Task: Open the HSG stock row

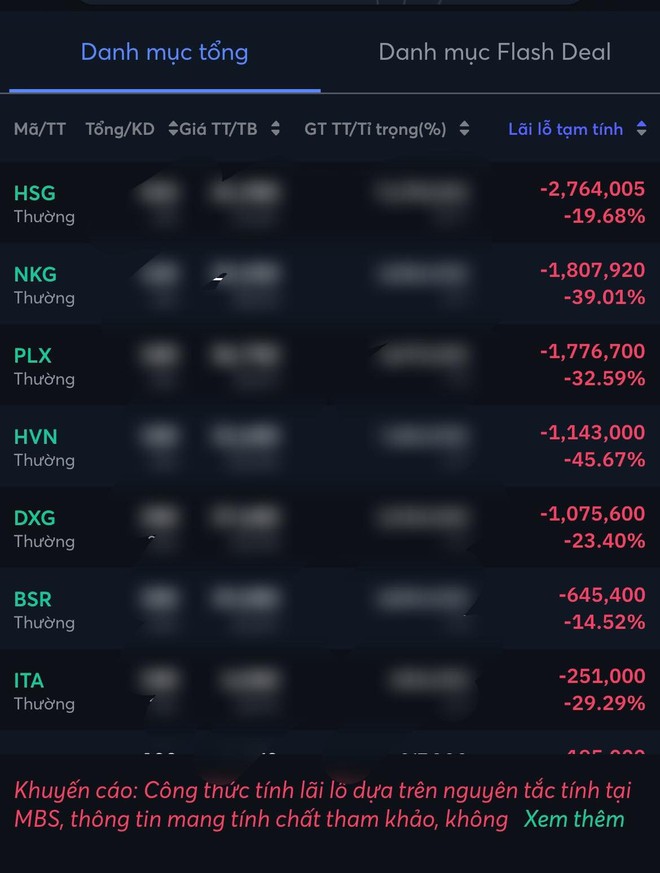Action: coord(35,193)
